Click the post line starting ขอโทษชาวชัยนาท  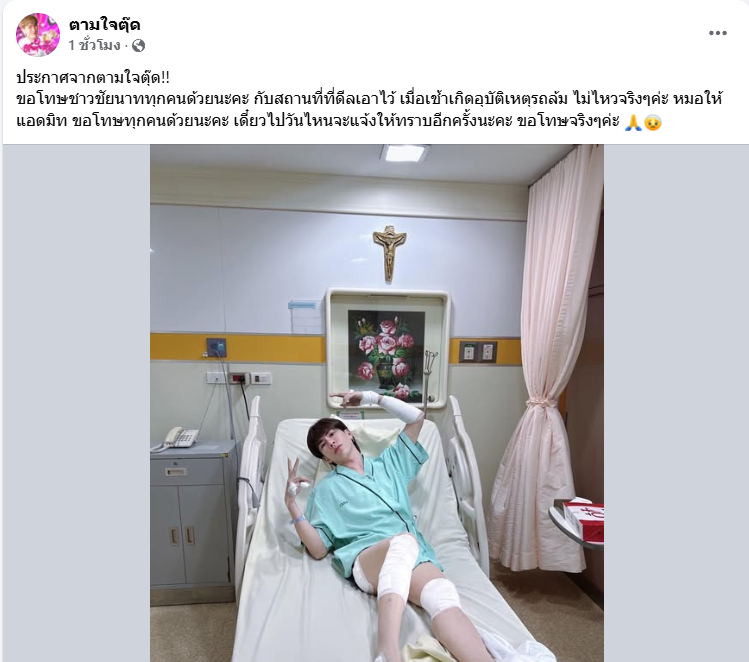369,99
